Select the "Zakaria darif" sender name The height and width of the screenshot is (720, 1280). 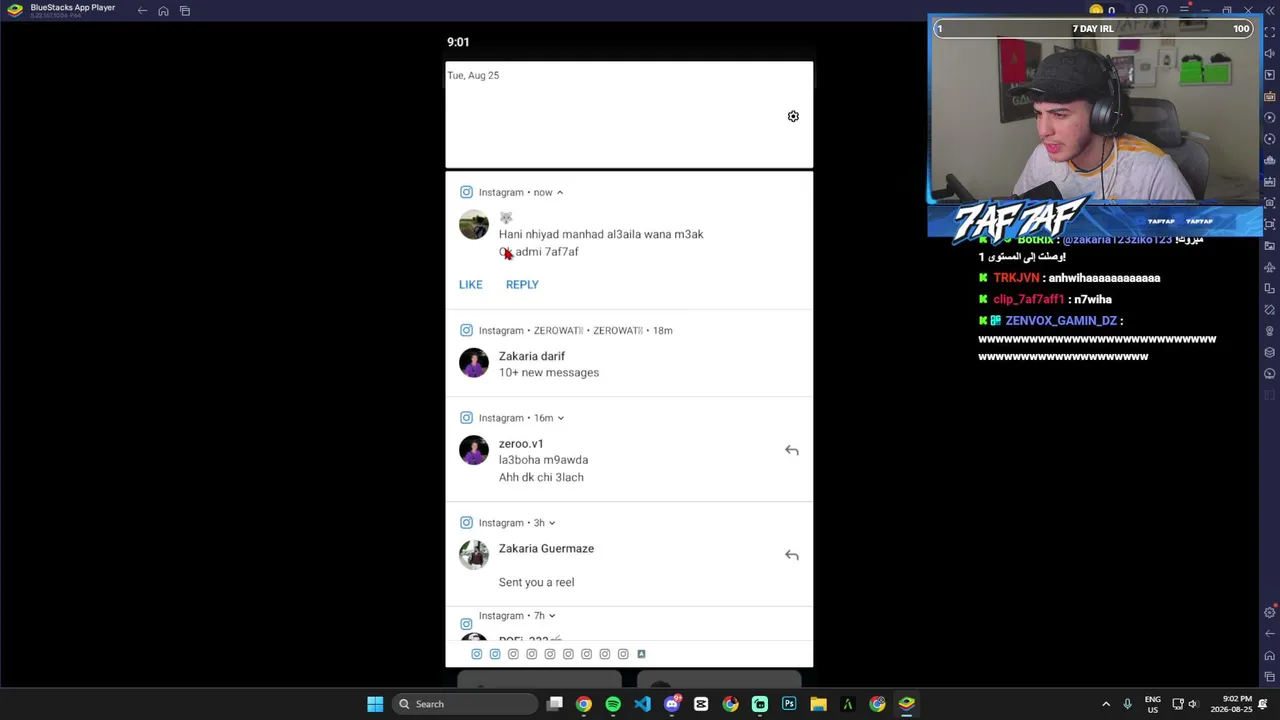pyautogui.click(x=532, y=356)
